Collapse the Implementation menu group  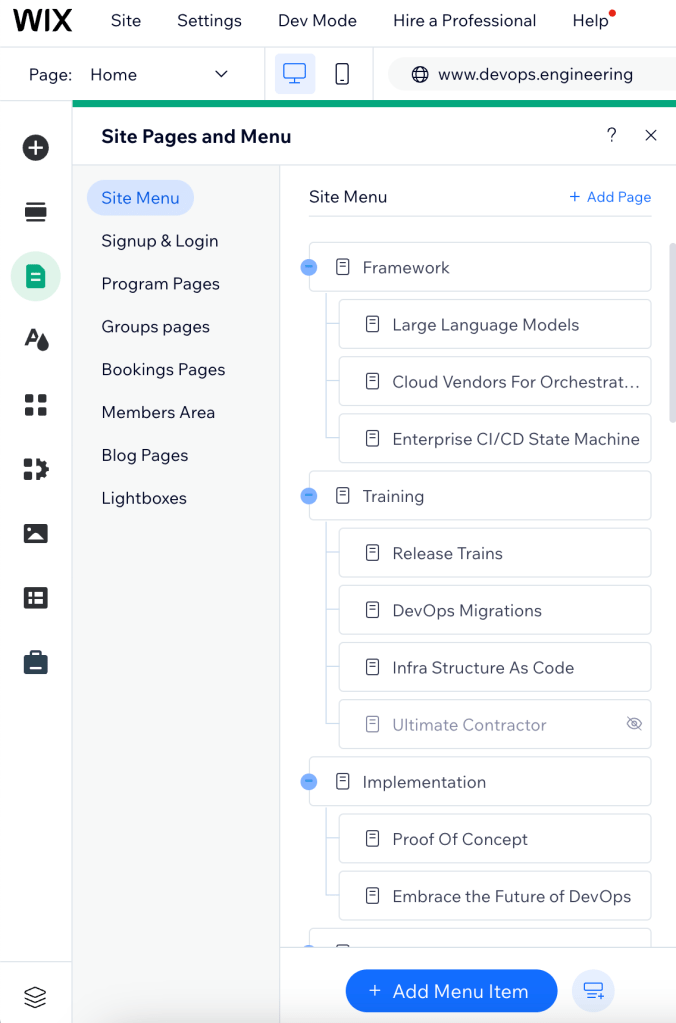(309, 782)
